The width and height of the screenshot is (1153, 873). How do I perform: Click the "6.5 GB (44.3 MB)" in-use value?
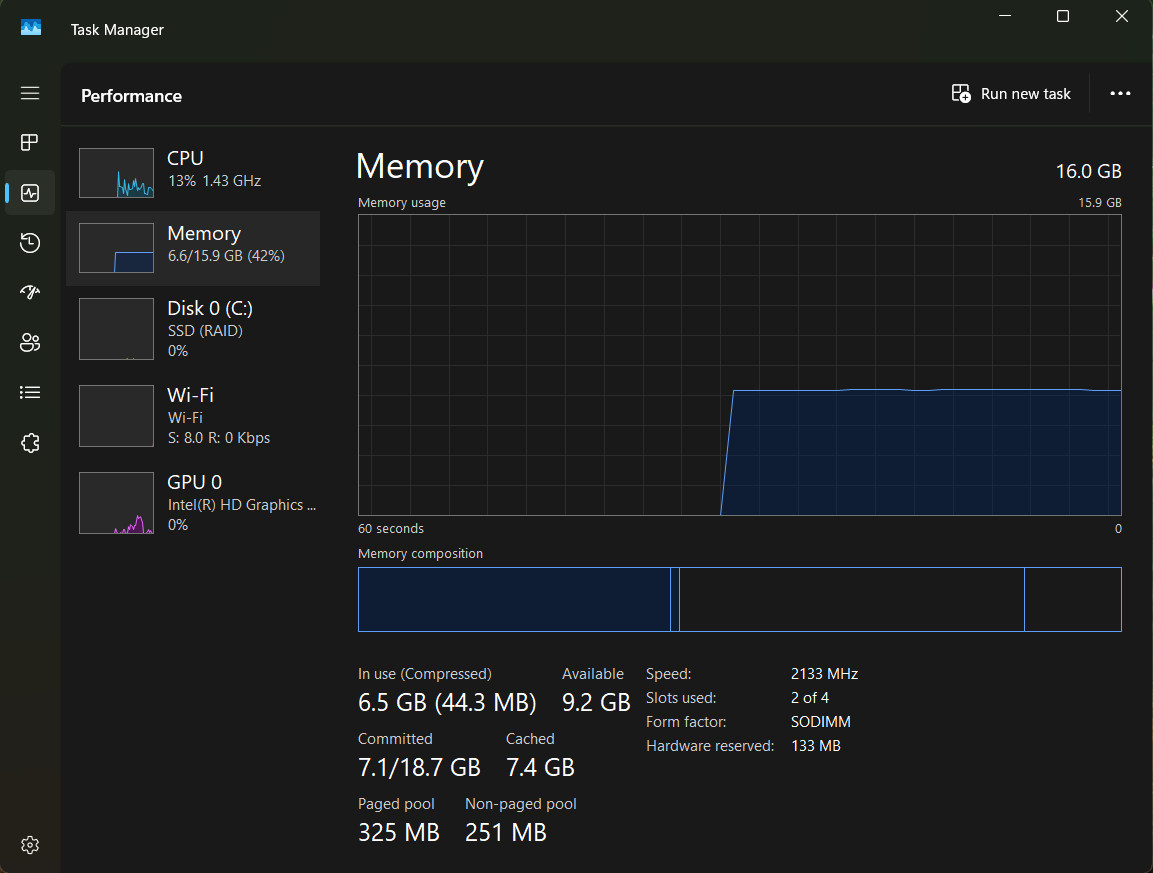point(447,702)
